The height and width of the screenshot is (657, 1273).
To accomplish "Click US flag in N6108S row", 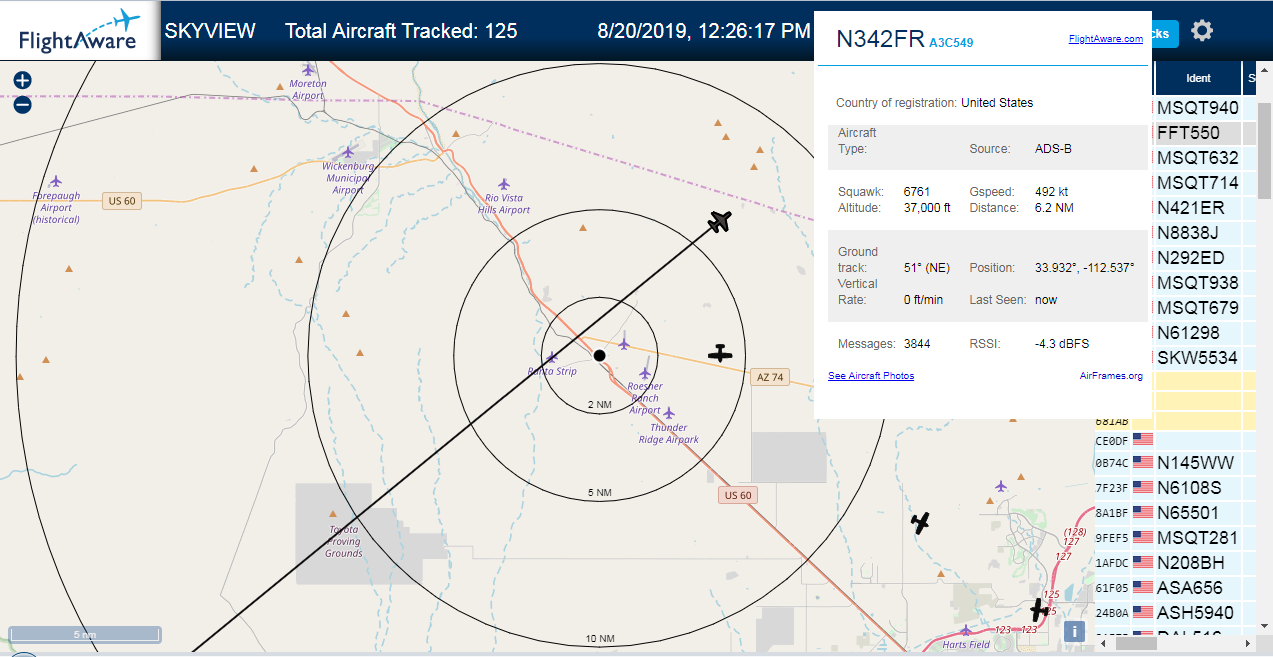I will click(x=1143, y=488).
